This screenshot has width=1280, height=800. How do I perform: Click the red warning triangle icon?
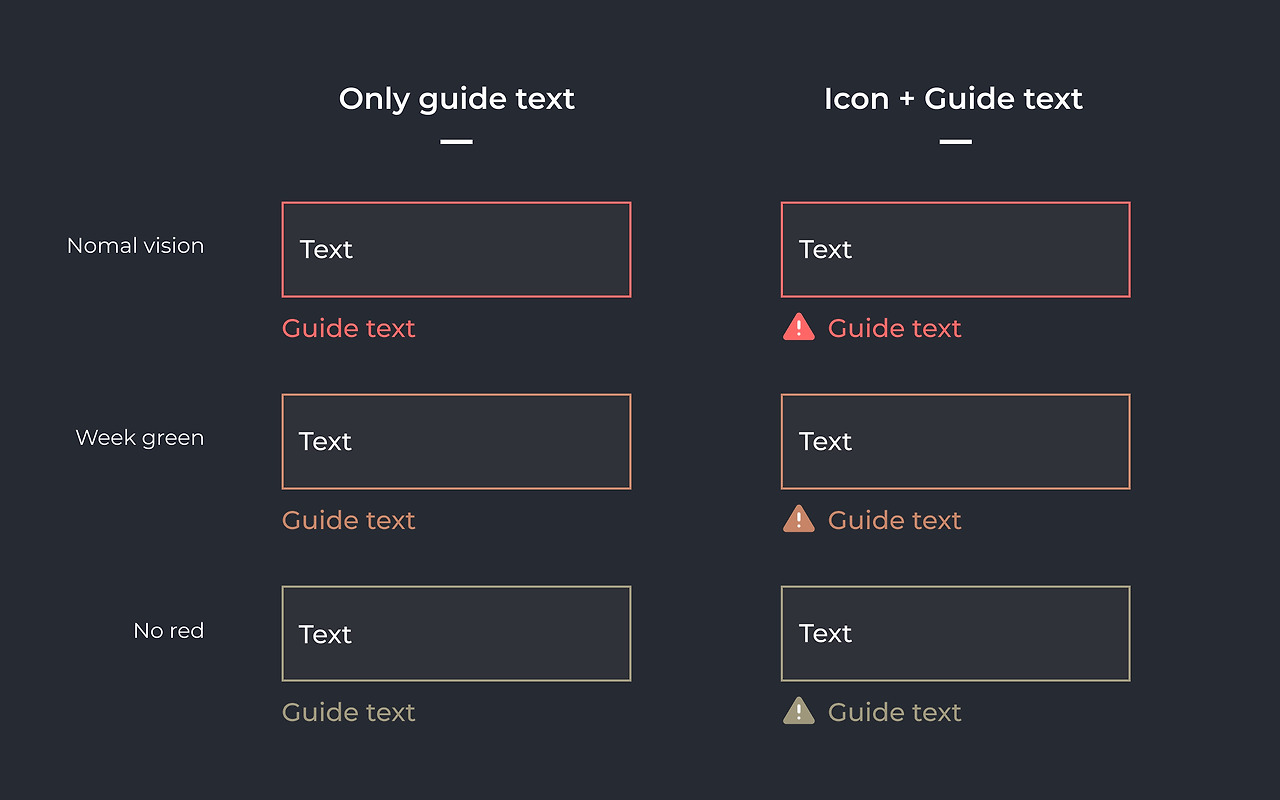[x=798, y=327]
